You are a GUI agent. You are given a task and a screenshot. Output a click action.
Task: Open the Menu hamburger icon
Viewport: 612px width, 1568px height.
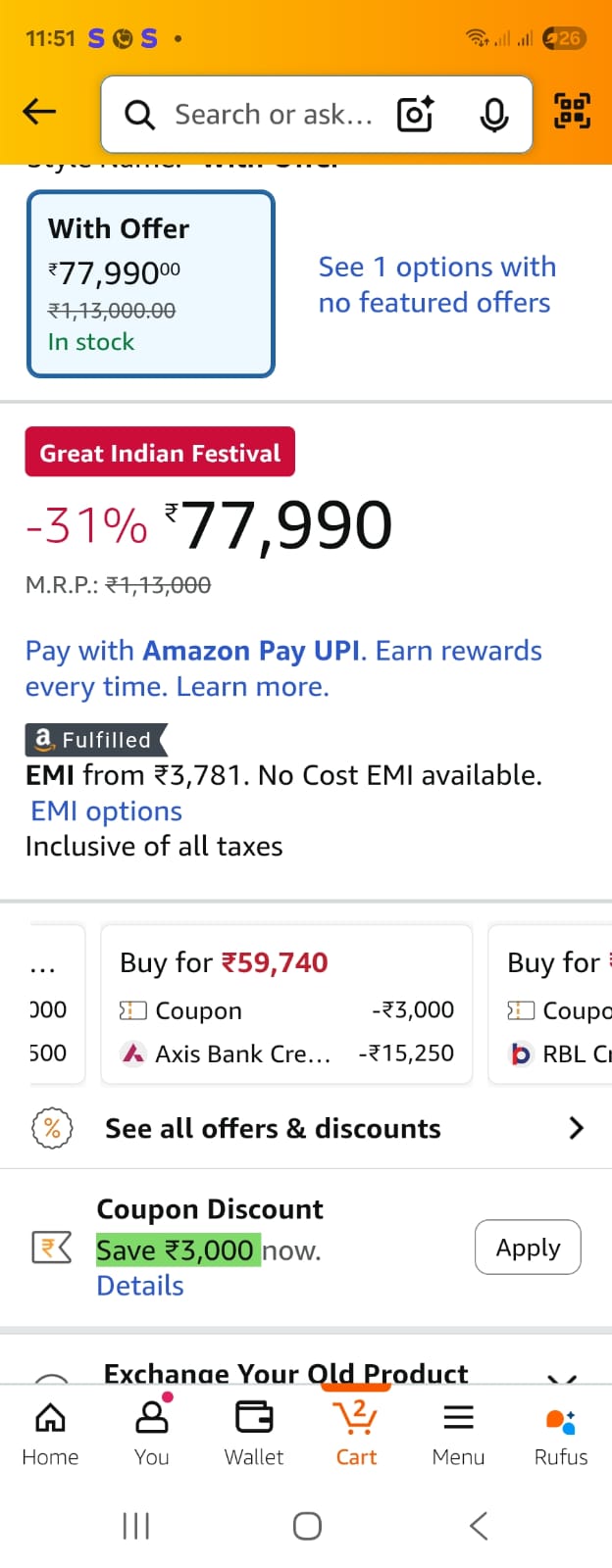click(x=458, y=1432)
